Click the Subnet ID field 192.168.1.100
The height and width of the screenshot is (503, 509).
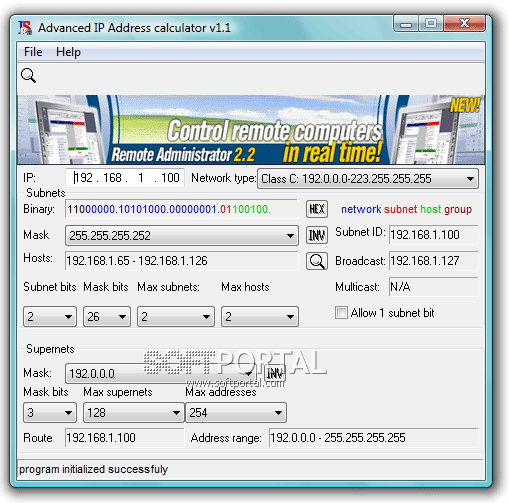(x=434, y=235)
